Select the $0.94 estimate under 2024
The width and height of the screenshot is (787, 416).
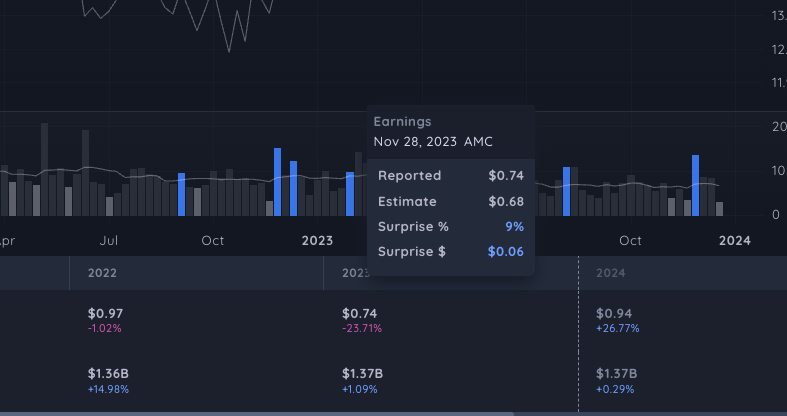pyautogui.click(x=613, y=313)
